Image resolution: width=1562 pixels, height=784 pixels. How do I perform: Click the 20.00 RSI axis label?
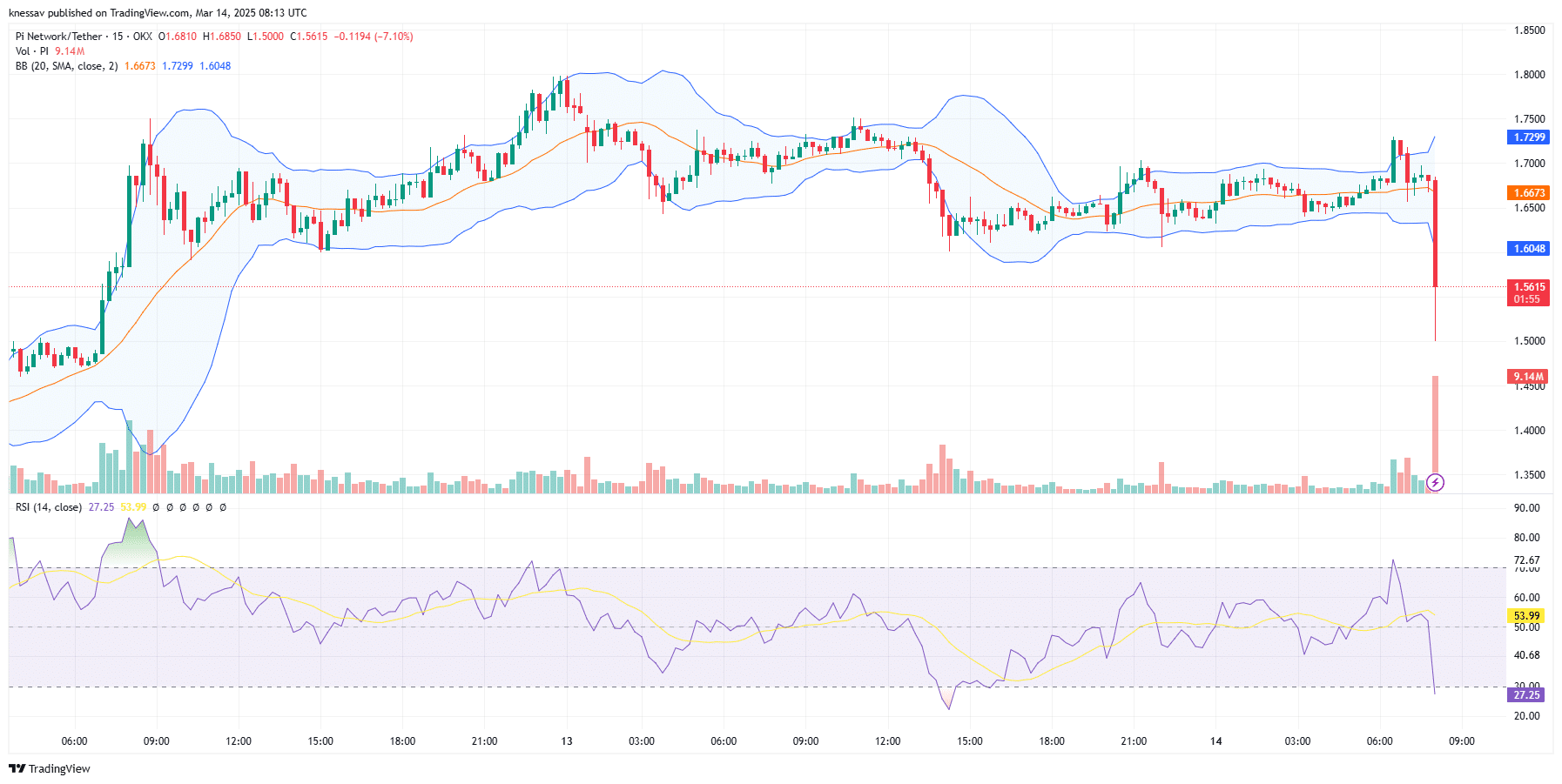click(1527, 716)
